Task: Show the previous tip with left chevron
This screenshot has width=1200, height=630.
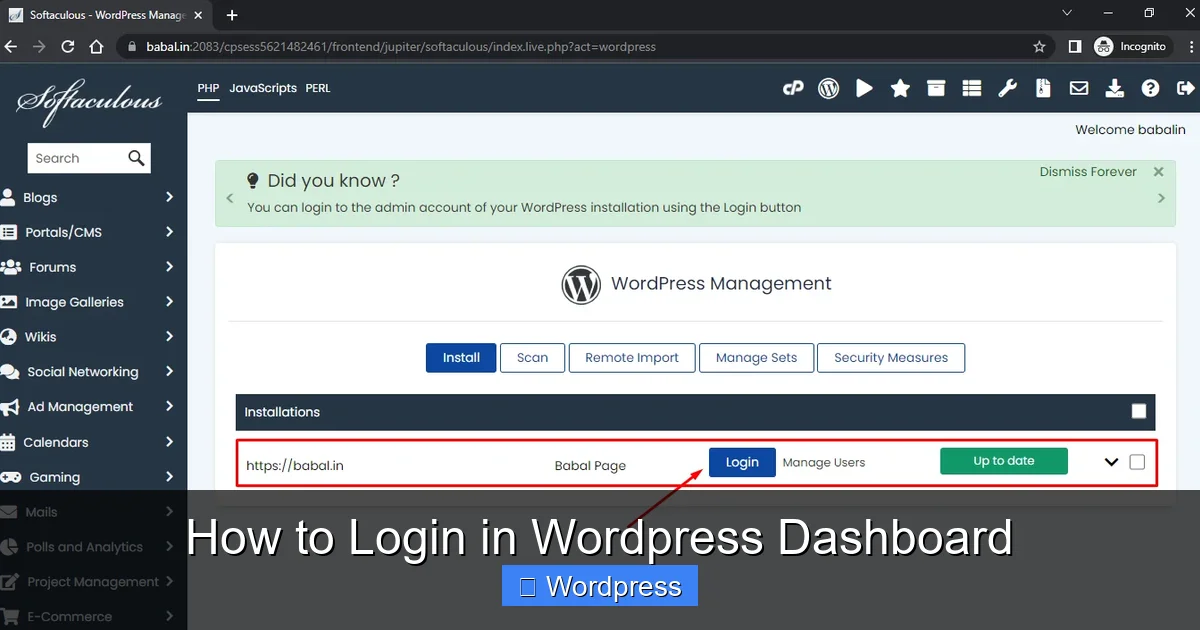Action: coord(228,198)
